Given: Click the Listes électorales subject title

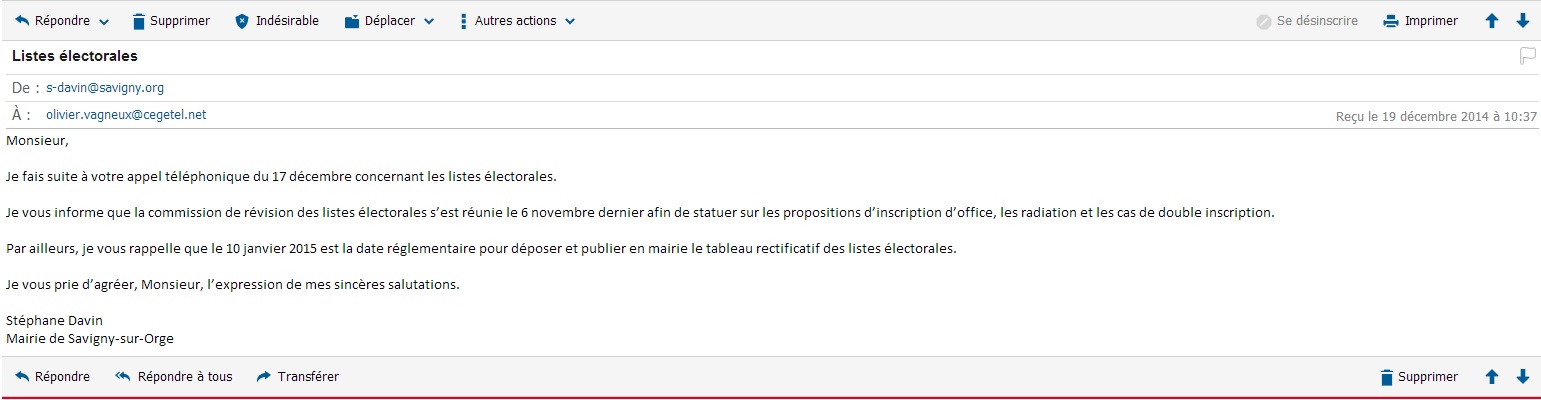Looking at the screenshot, I should (x=75, y=56).
